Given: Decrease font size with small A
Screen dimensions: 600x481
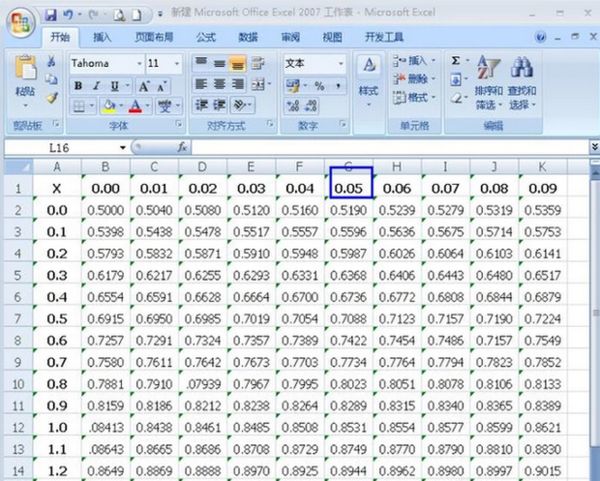Looking at the screenshot, I should (161, 87).
